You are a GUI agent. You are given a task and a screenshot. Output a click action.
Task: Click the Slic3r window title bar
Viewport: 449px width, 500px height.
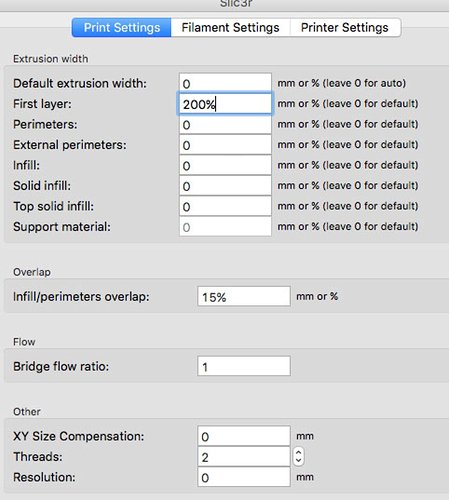[x=224, y=5]
